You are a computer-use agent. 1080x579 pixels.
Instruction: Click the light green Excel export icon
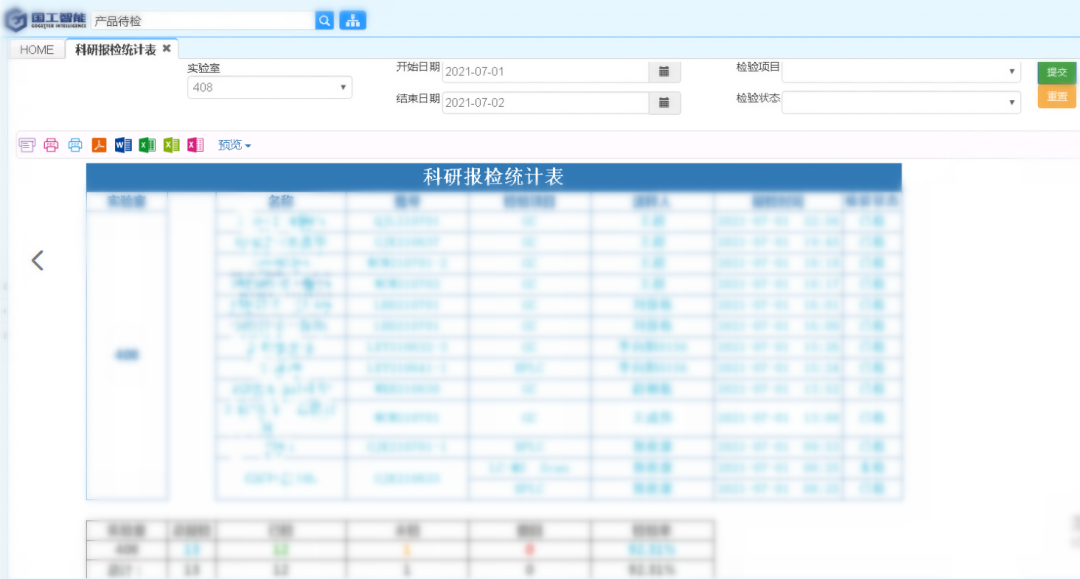pyautogui.click(x=171, y=145)
